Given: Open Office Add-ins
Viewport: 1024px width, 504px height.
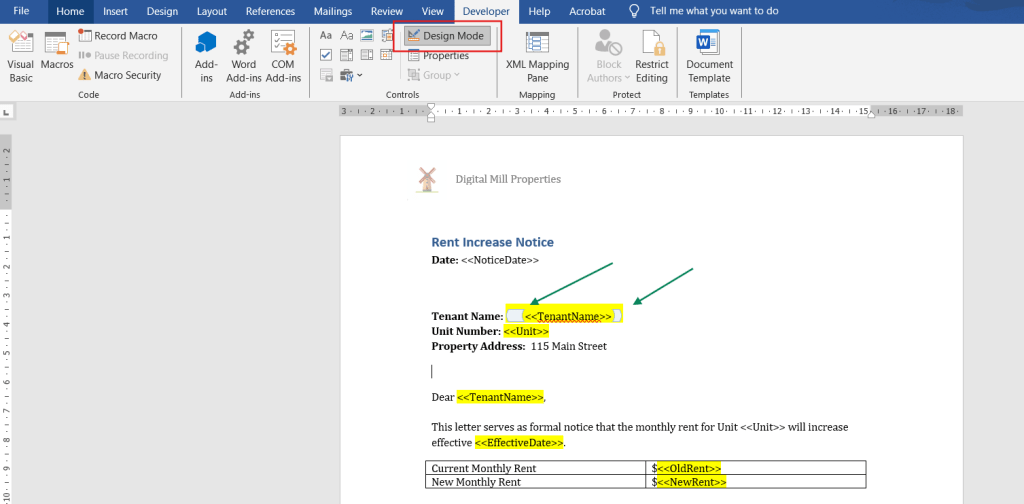Looking at the screenshot, I should tap(206, 57).
